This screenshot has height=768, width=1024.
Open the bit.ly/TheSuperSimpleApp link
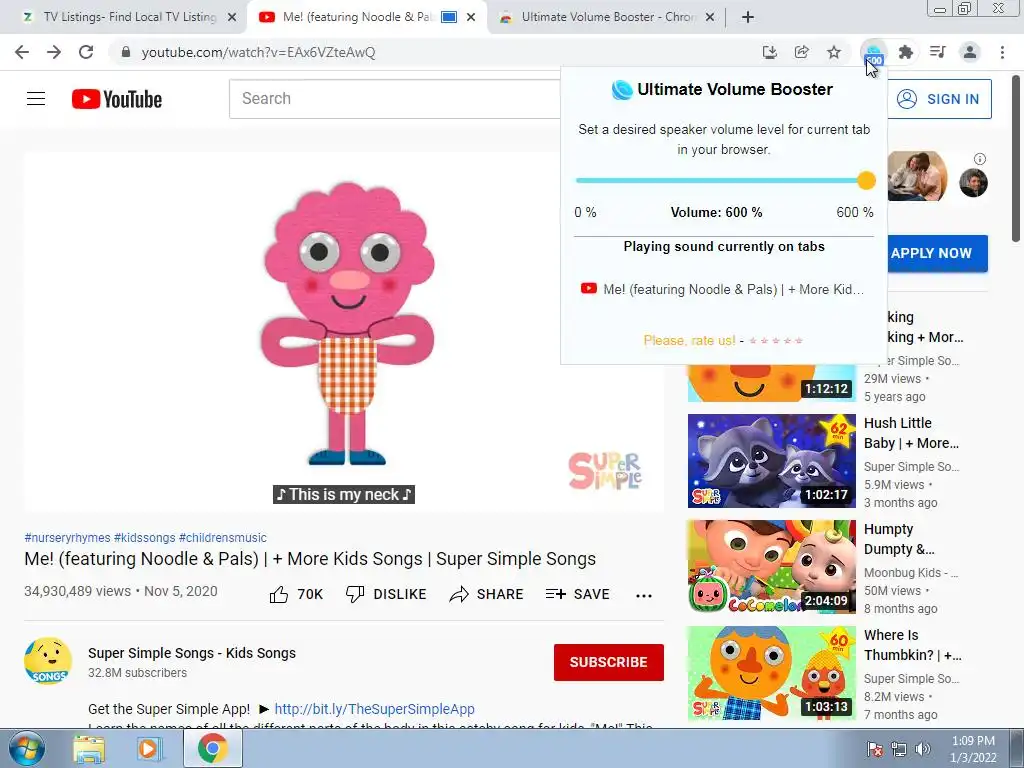click(x=374, y=709)
